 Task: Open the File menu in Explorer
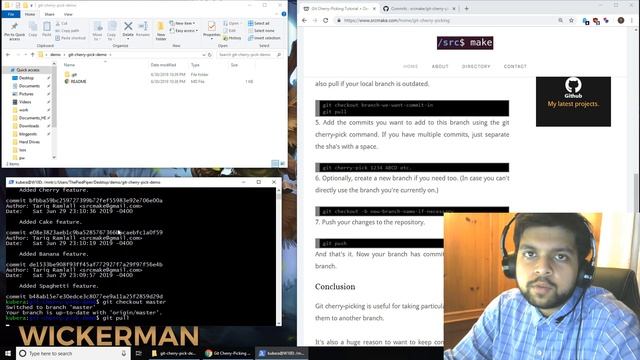pos(11,14)
